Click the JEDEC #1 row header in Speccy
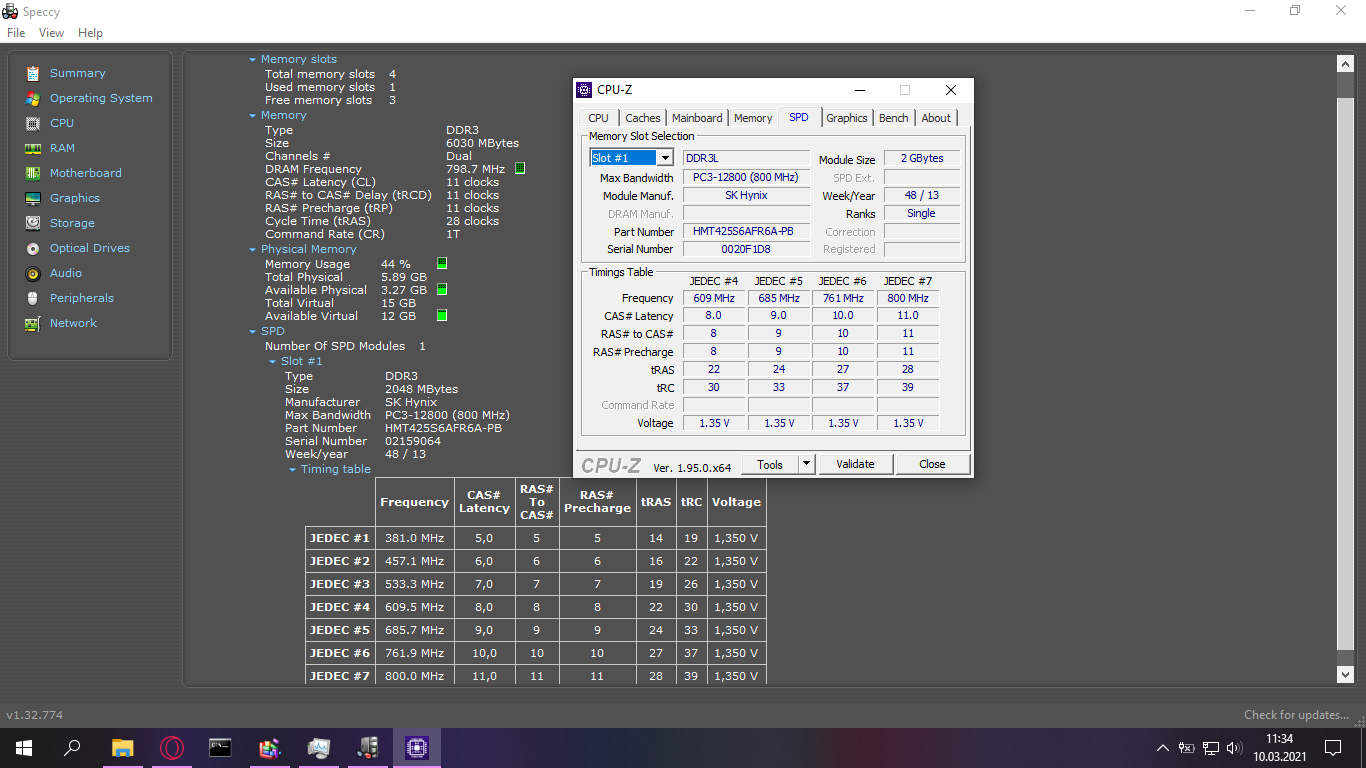The image size is (1366, 768). [x=340, y=538]
